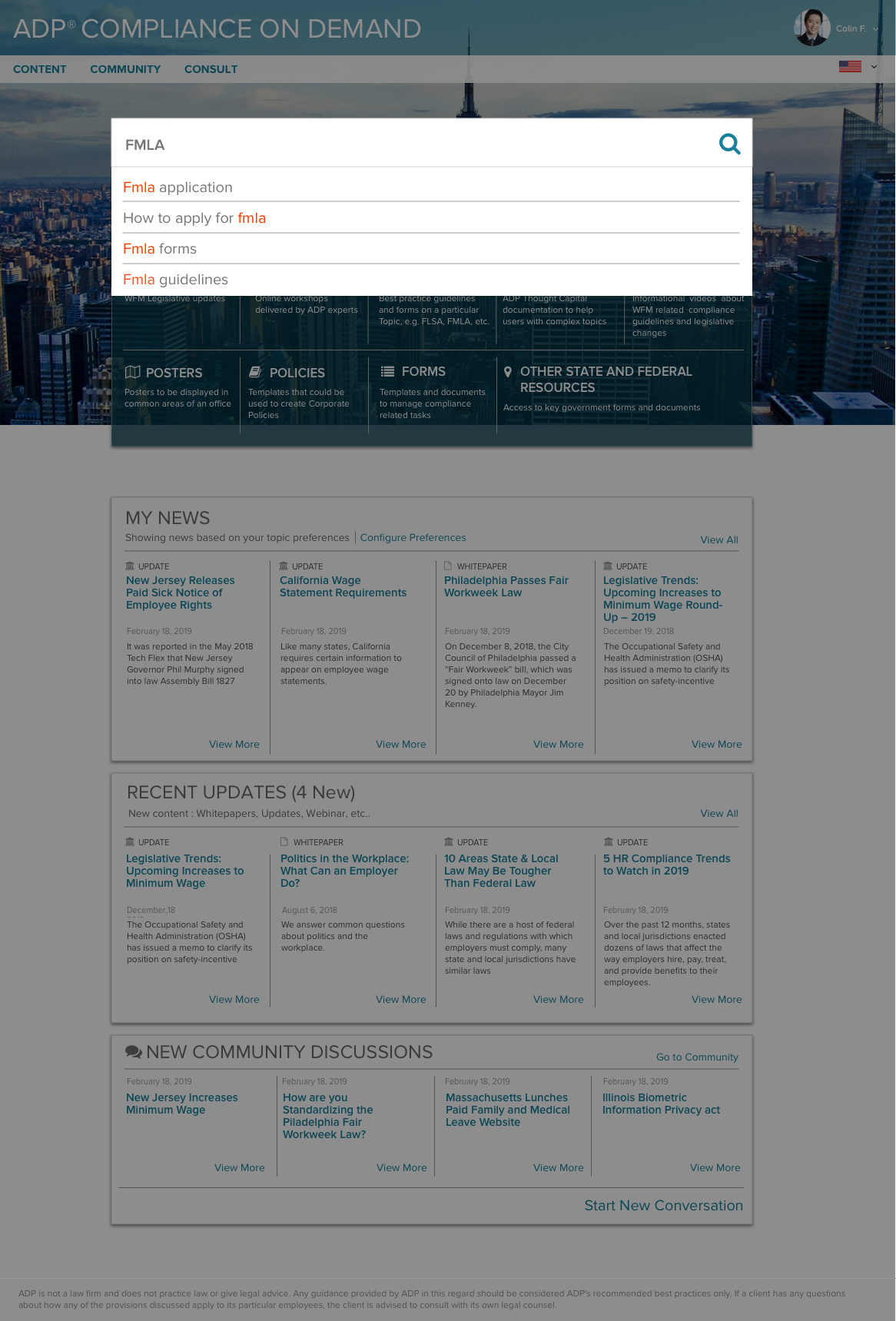Open 'Politics in the Workplace' whitepaper
This screenshot has height=1321, width=896.
[x=344, y=871]
